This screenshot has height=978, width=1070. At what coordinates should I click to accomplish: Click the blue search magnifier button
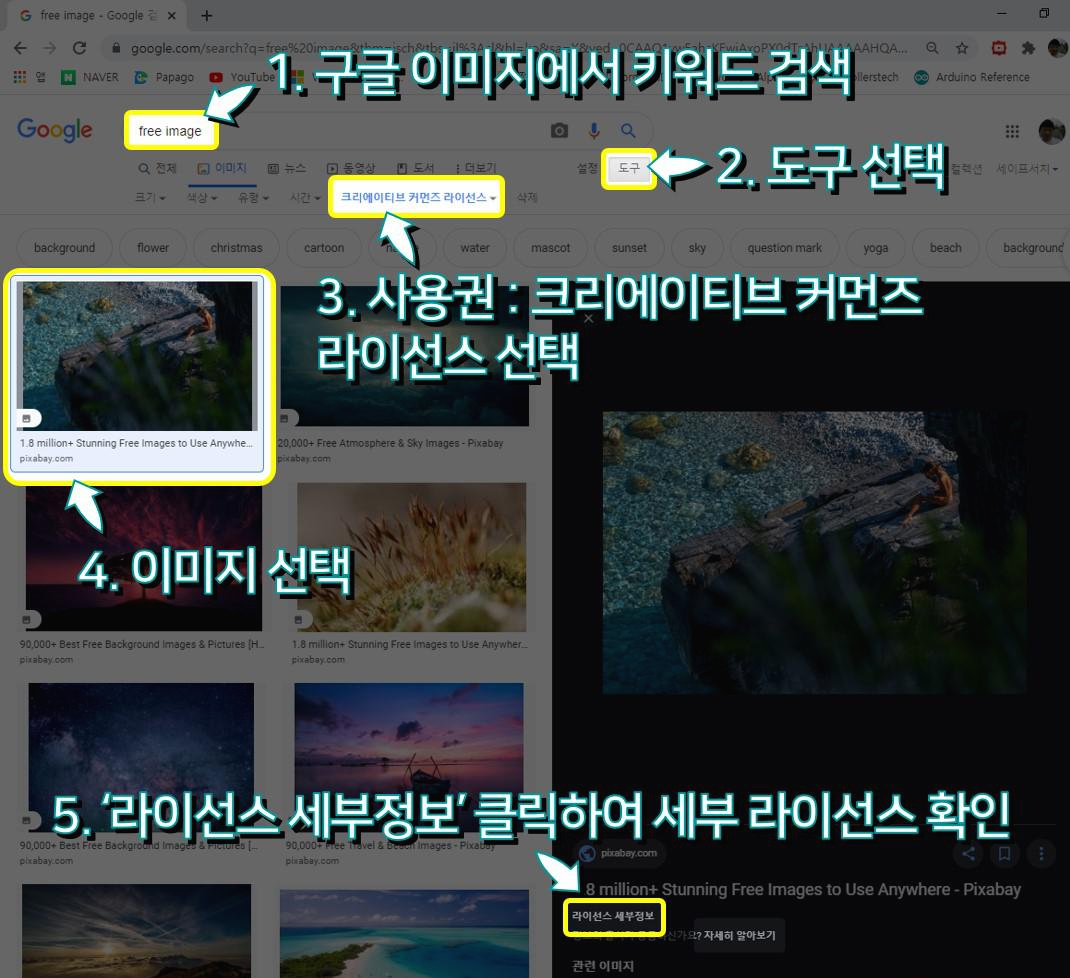[628, 130]
